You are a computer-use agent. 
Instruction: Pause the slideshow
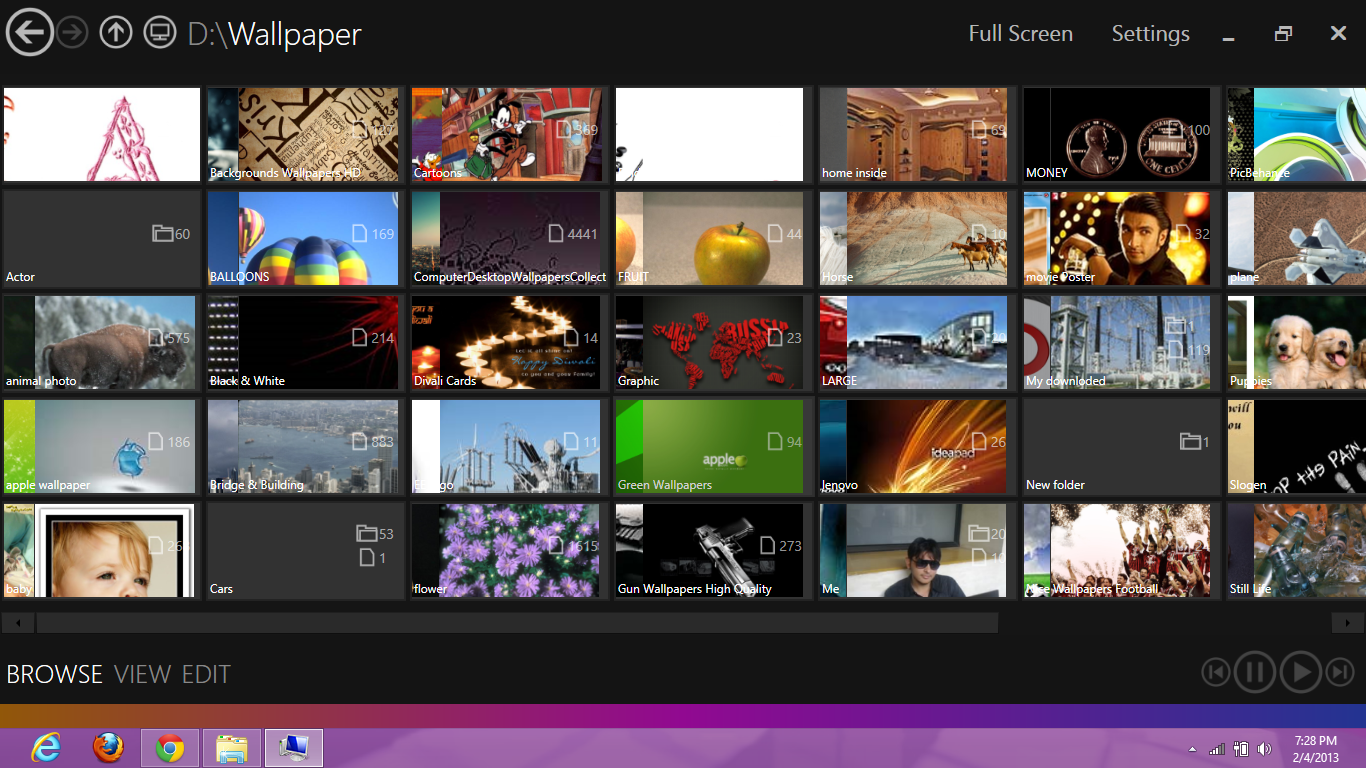pyautogui.click(x=1255, y=672)
